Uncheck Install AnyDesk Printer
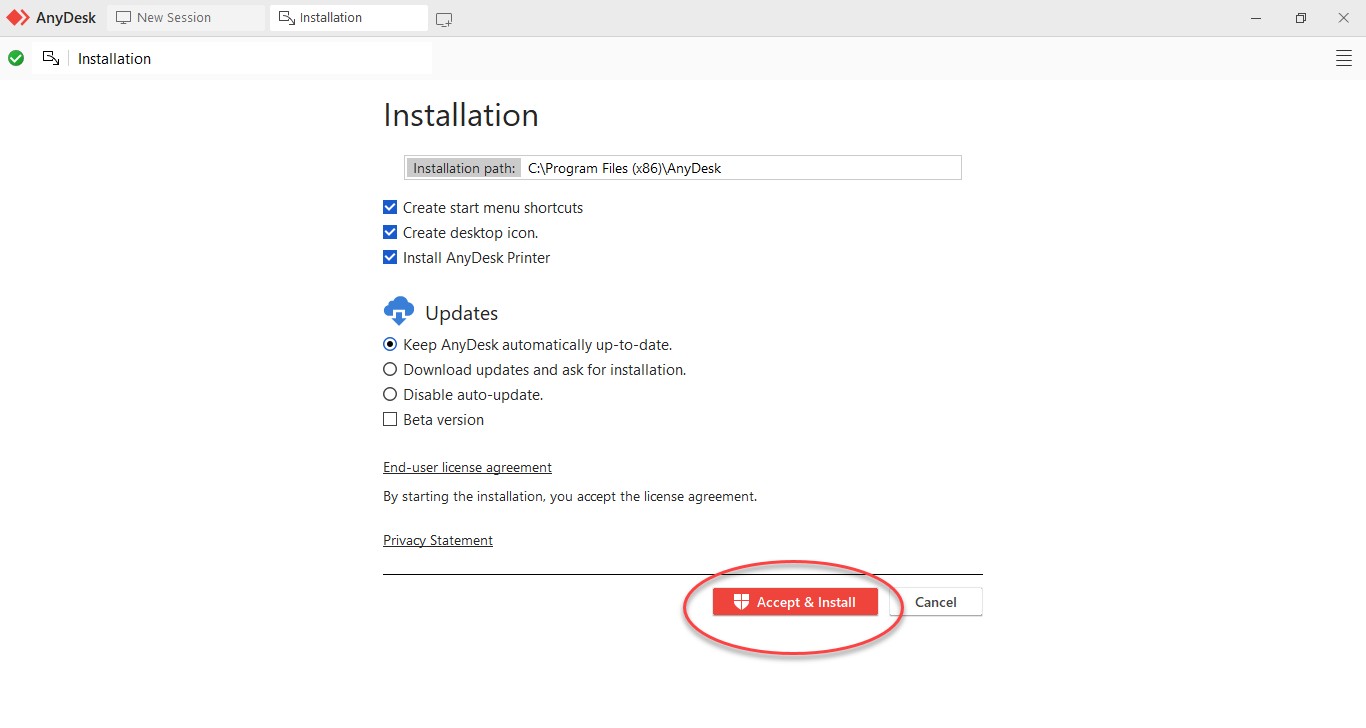This screenshot has width=1366, height=728. pos(390,258)
